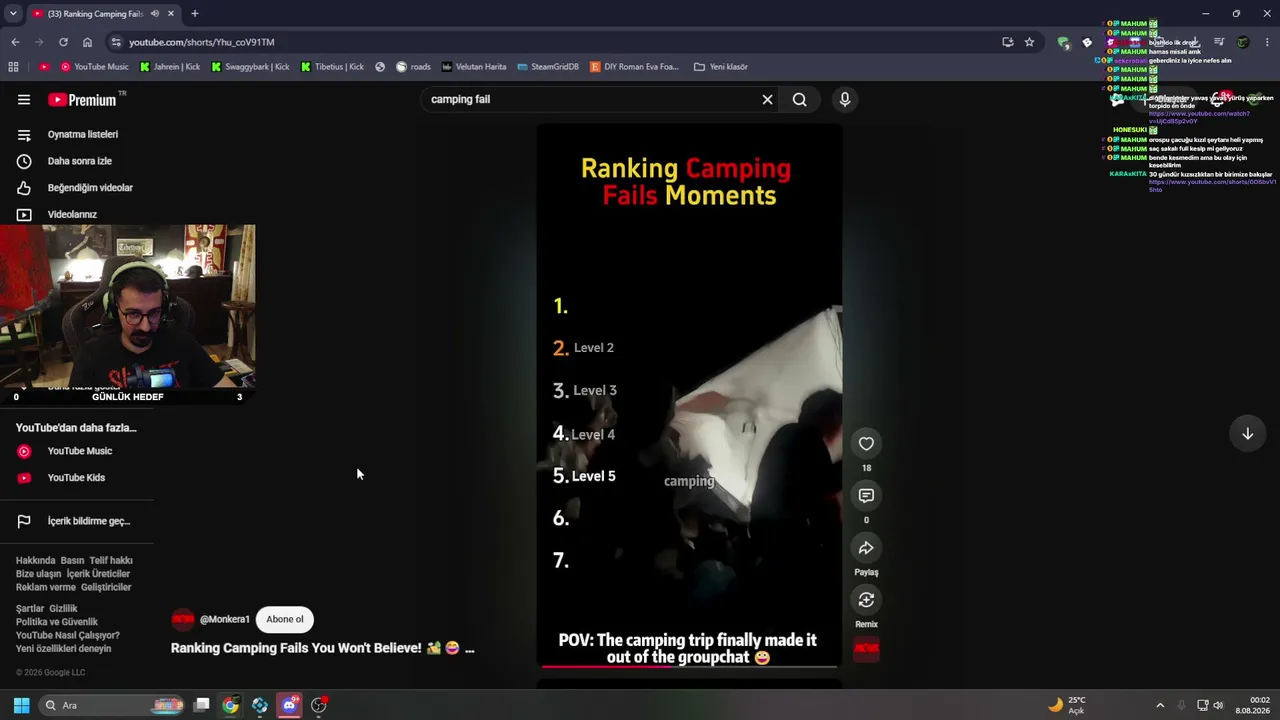This screenshot has width=1280, height=720.
Task: Open the Chrome three-dot menu
Action: [1268, 42]
